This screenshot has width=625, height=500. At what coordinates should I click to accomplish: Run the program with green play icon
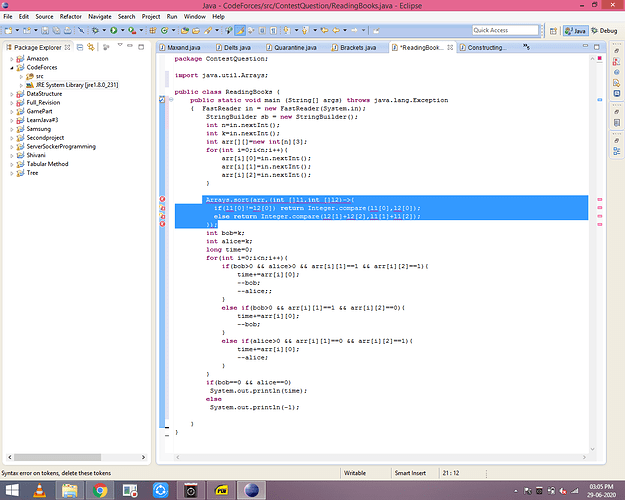[114, 30]
